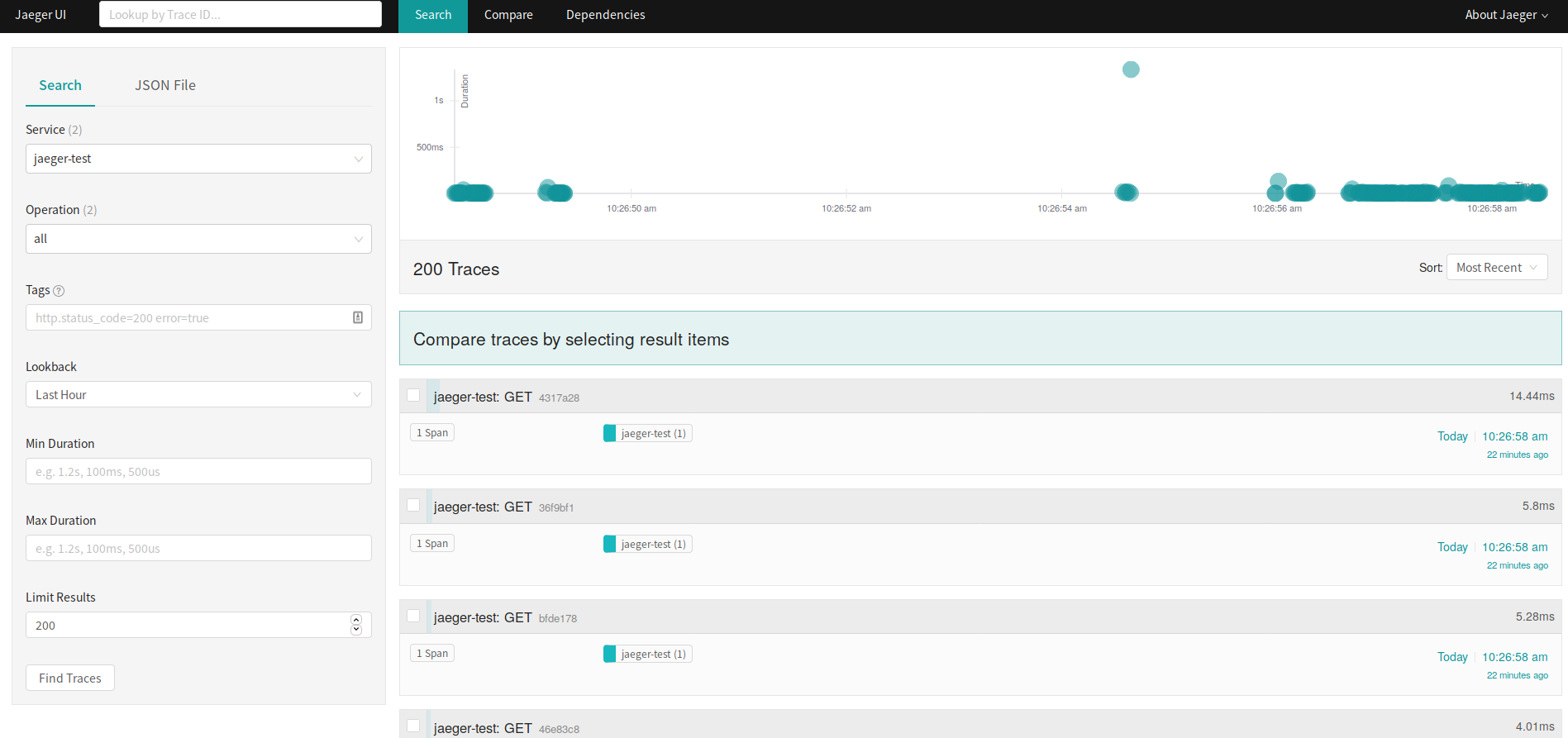Go to the Compare page in navbar
Screen dimensions: 1568x738
[508, 15]
